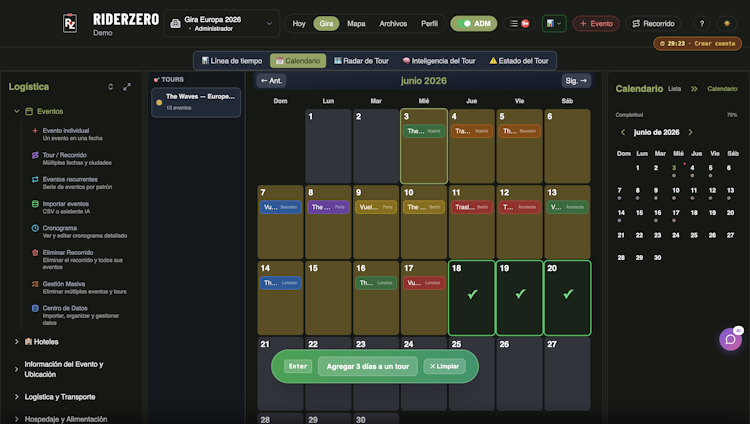This screenshot has width=750, height=424.
Task: Open the Perfil tab
Action: point(429,23)
